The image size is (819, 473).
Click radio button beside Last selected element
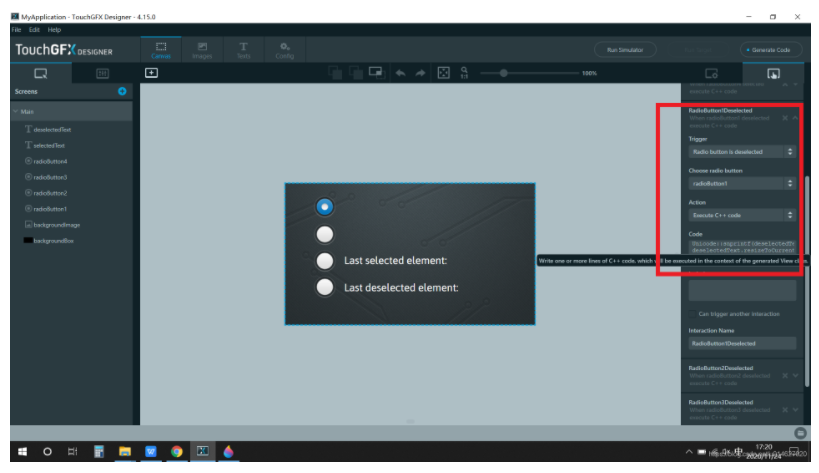pos(324,261)
